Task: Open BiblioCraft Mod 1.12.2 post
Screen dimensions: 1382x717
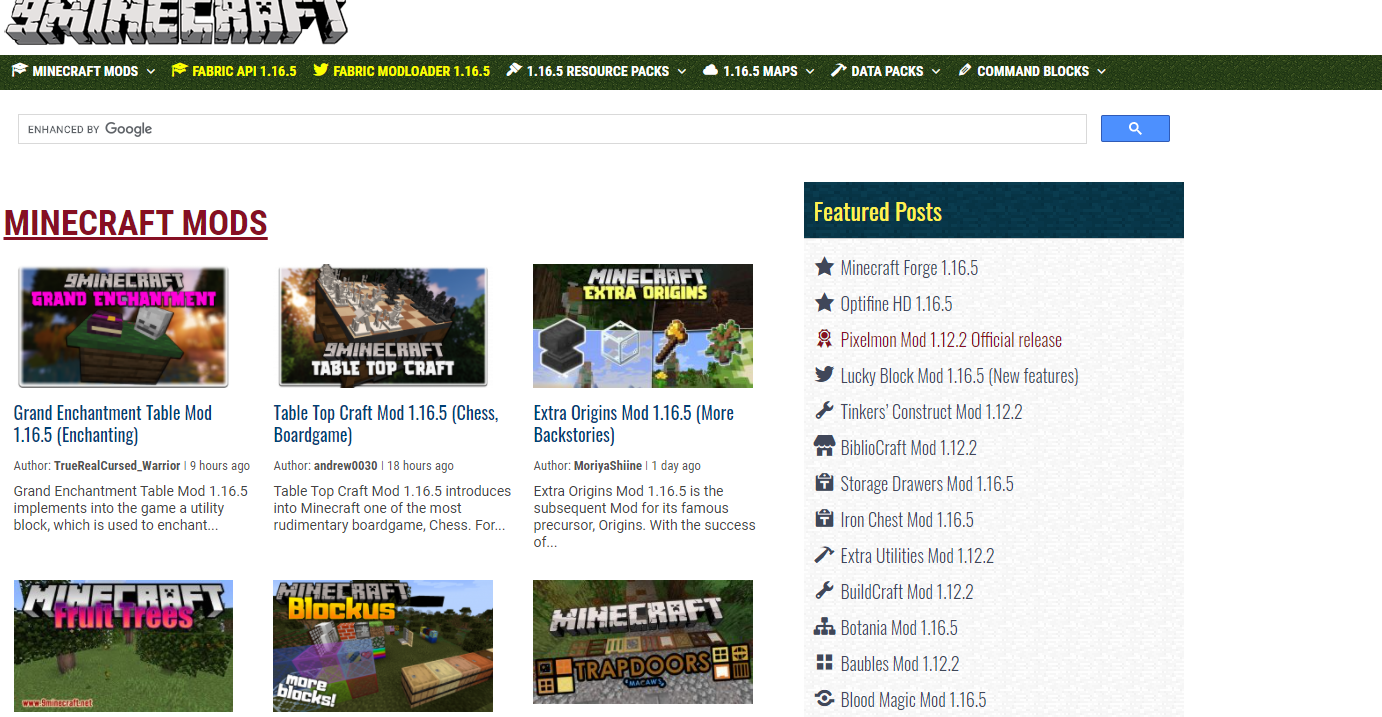Action: tap(908, 448)
